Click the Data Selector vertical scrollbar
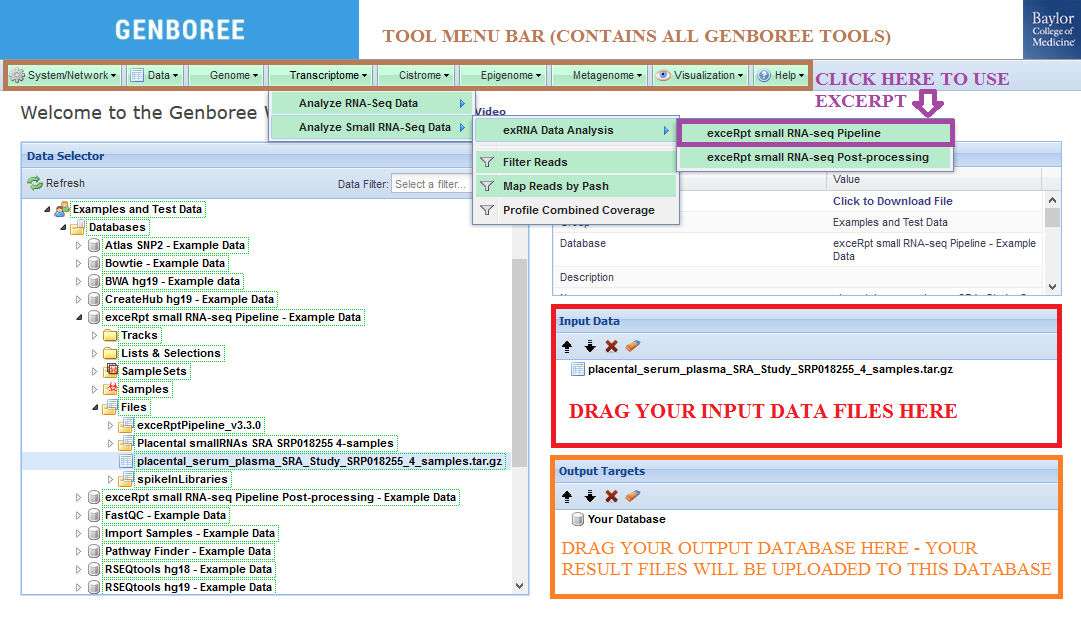This screenshot has height=631, width=1081. point(519,400)
